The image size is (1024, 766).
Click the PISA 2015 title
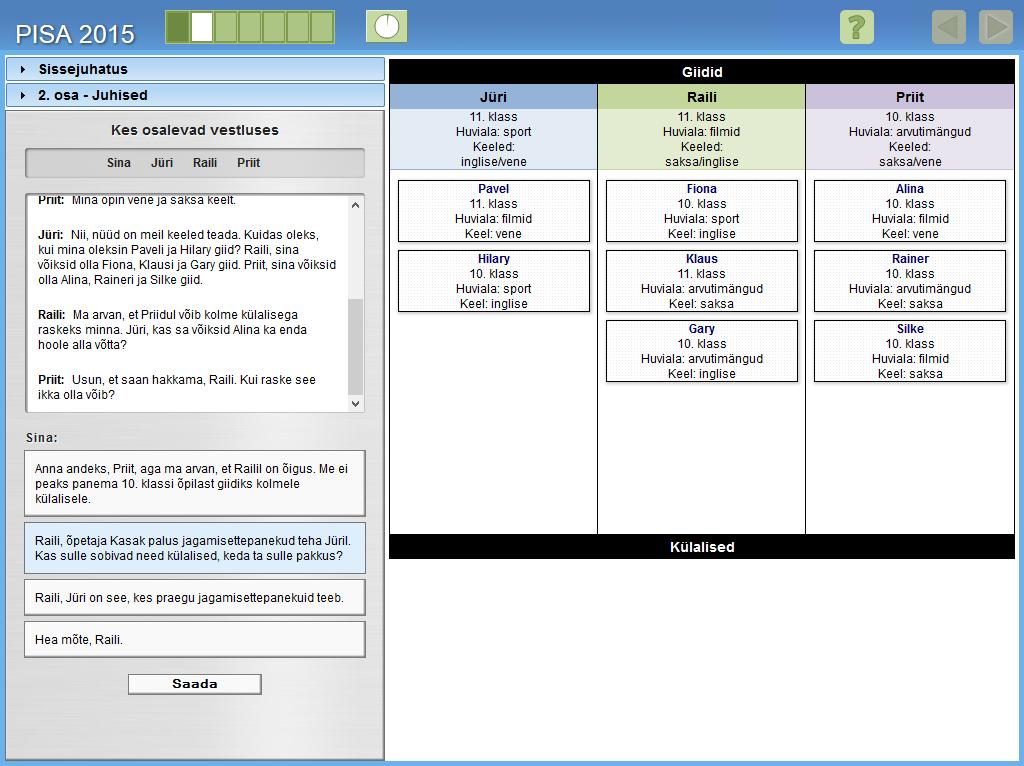click(75, 34)
